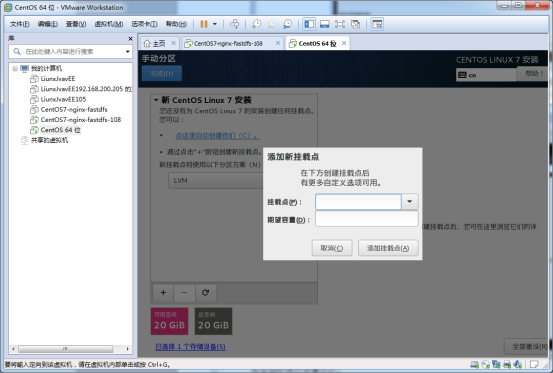Screen dimensions: 553x373
Task: Switch to the CentOS7-nginx-fastdfs-108 tab
Action: 228,43
